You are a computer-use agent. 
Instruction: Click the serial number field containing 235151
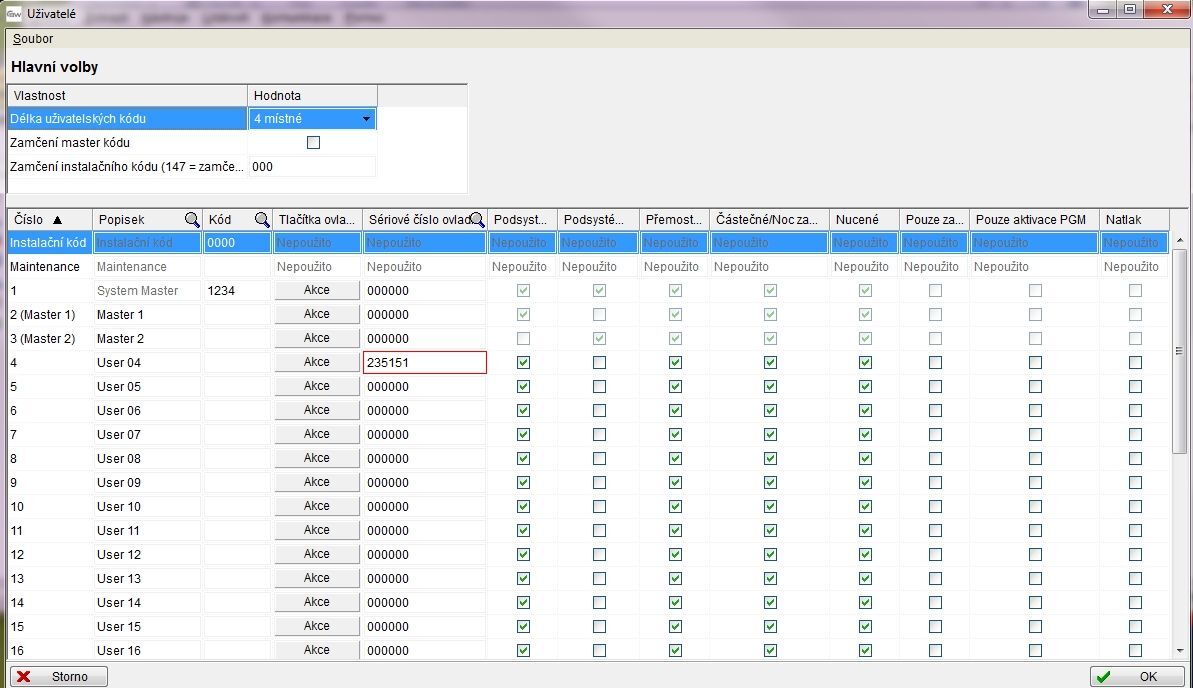point(425,363)
